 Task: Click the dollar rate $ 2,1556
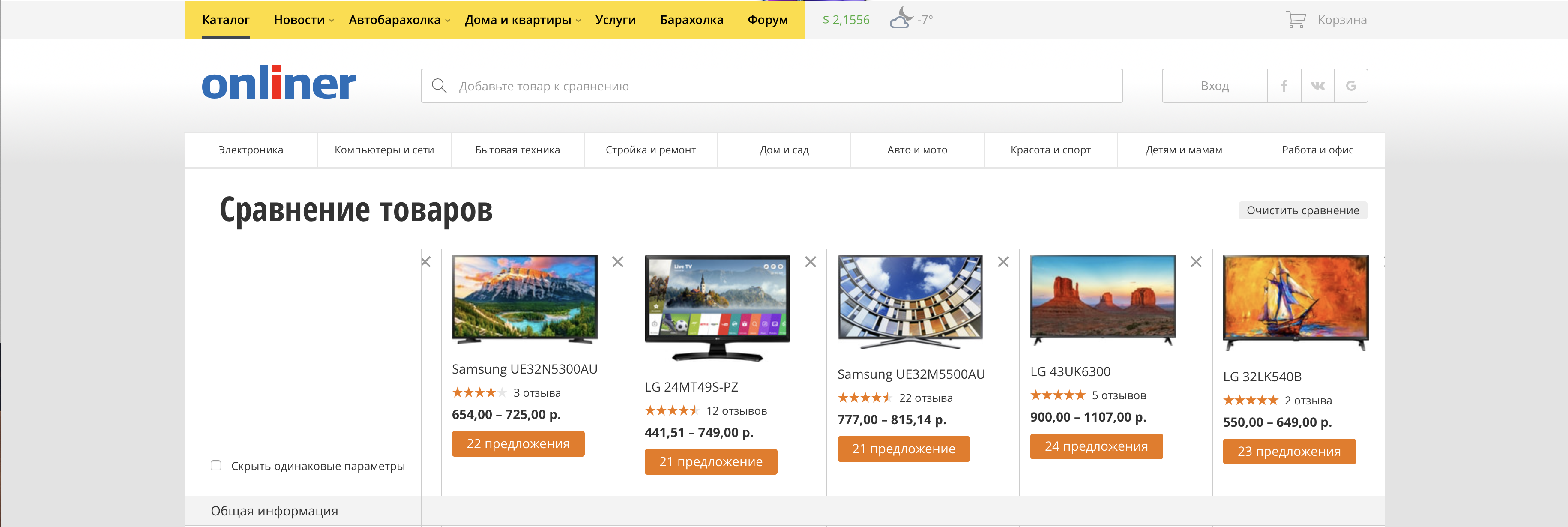tap(846, 19)
